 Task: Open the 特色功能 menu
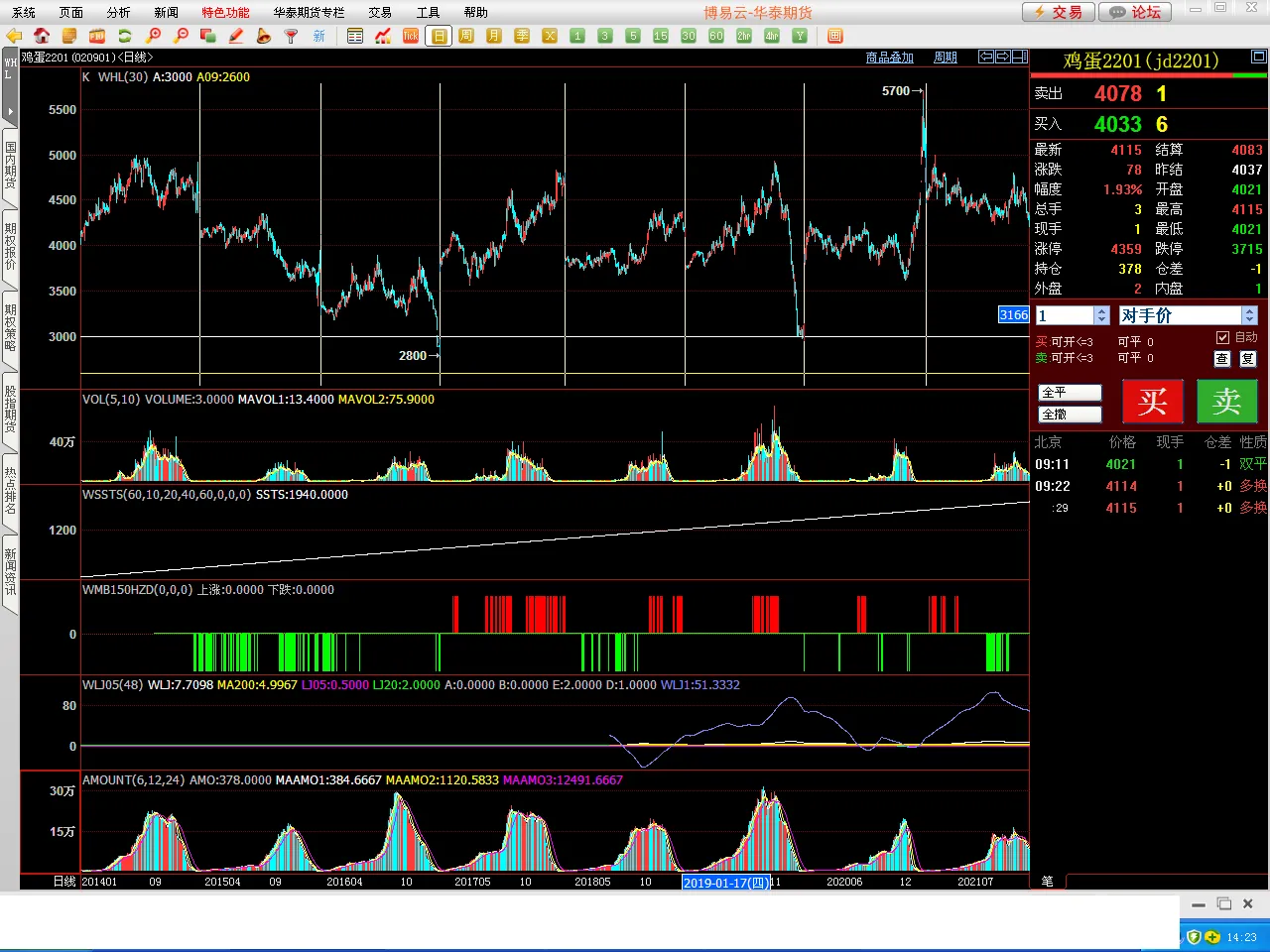tap(226, 13)
